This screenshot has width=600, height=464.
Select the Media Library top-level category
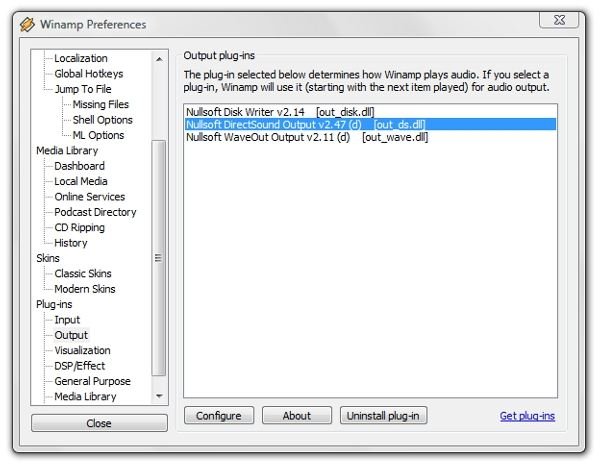point(67,150)
